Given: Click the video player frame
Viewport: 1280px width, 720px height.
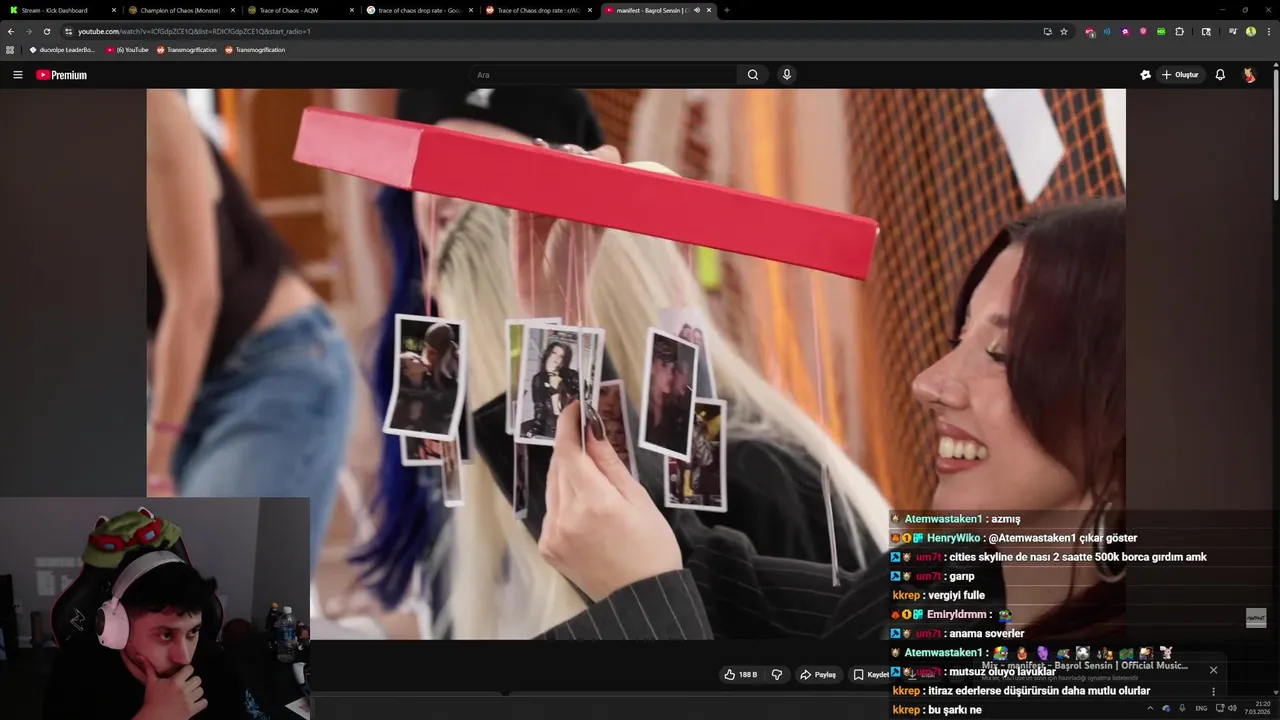Looking at the screenshot, I should pos(636,364).
